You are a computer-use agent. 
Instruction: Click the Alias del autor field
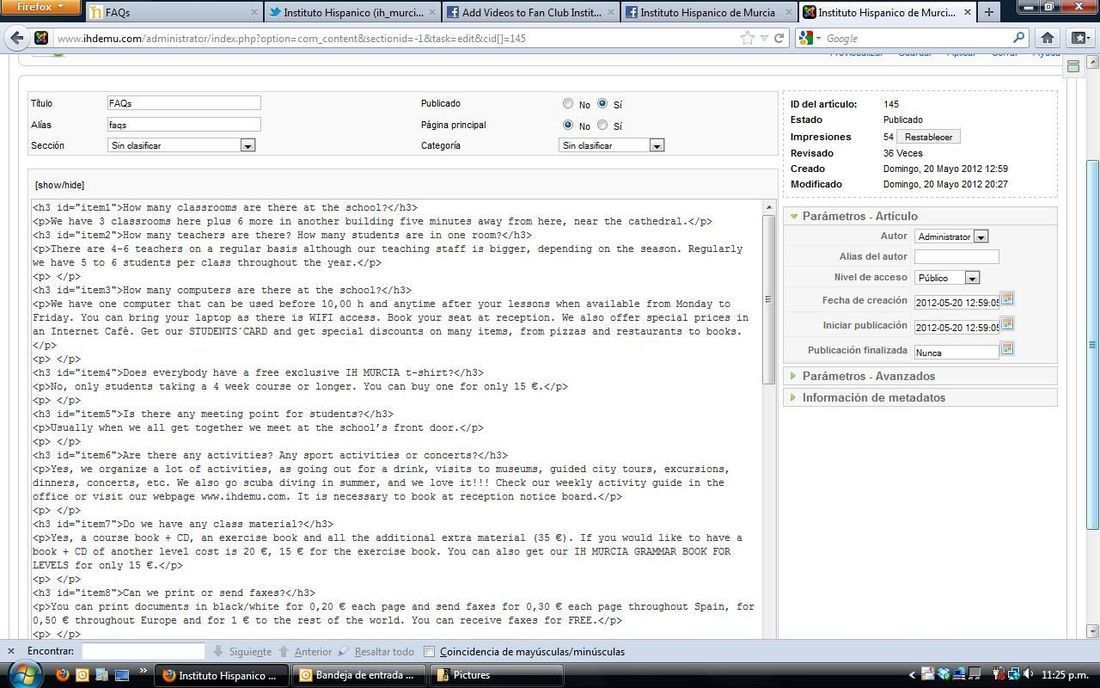(956, 257)
